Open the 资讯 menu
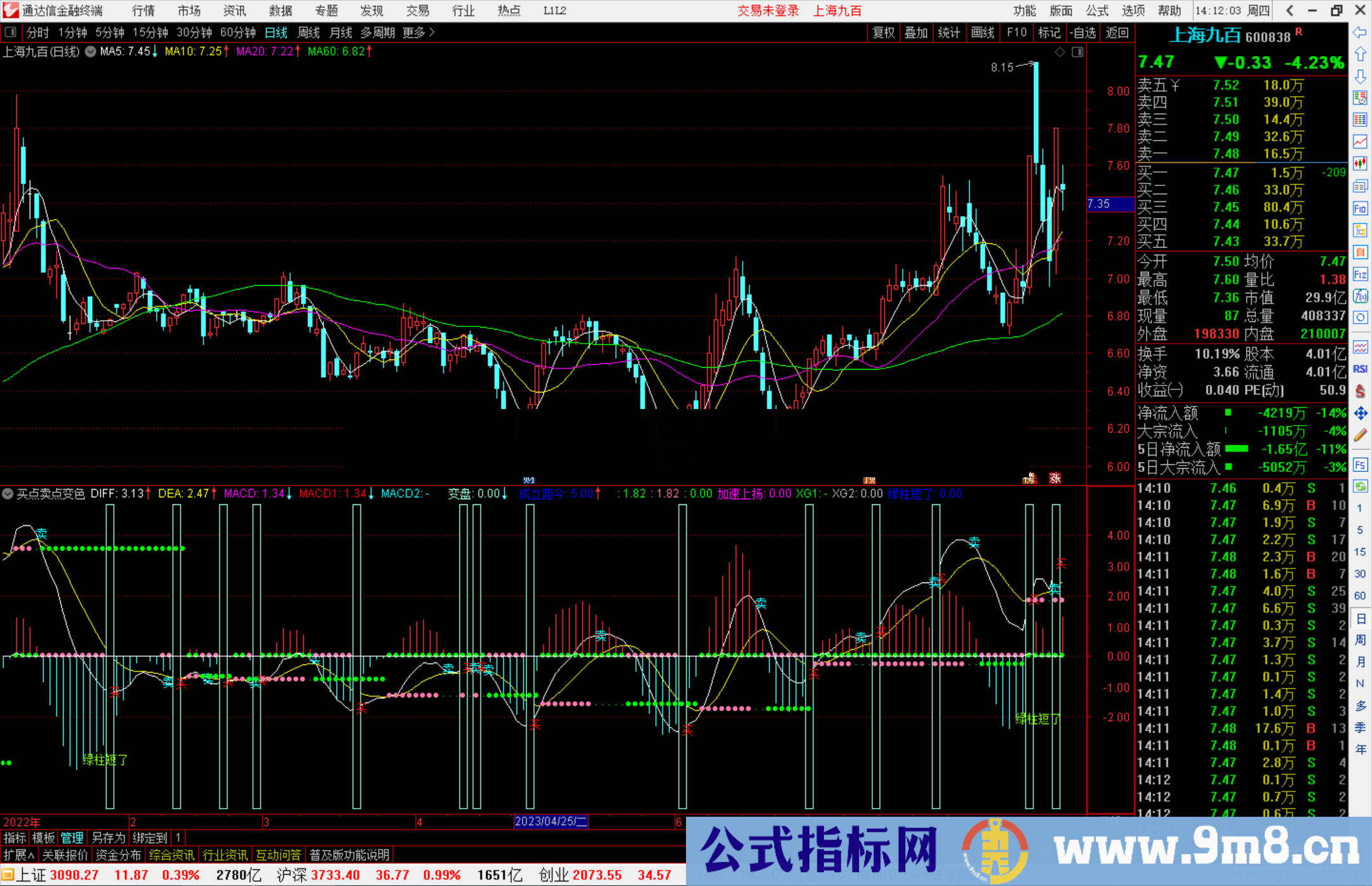The width and height of the screenshot is (1372, 886). [234, 10]
